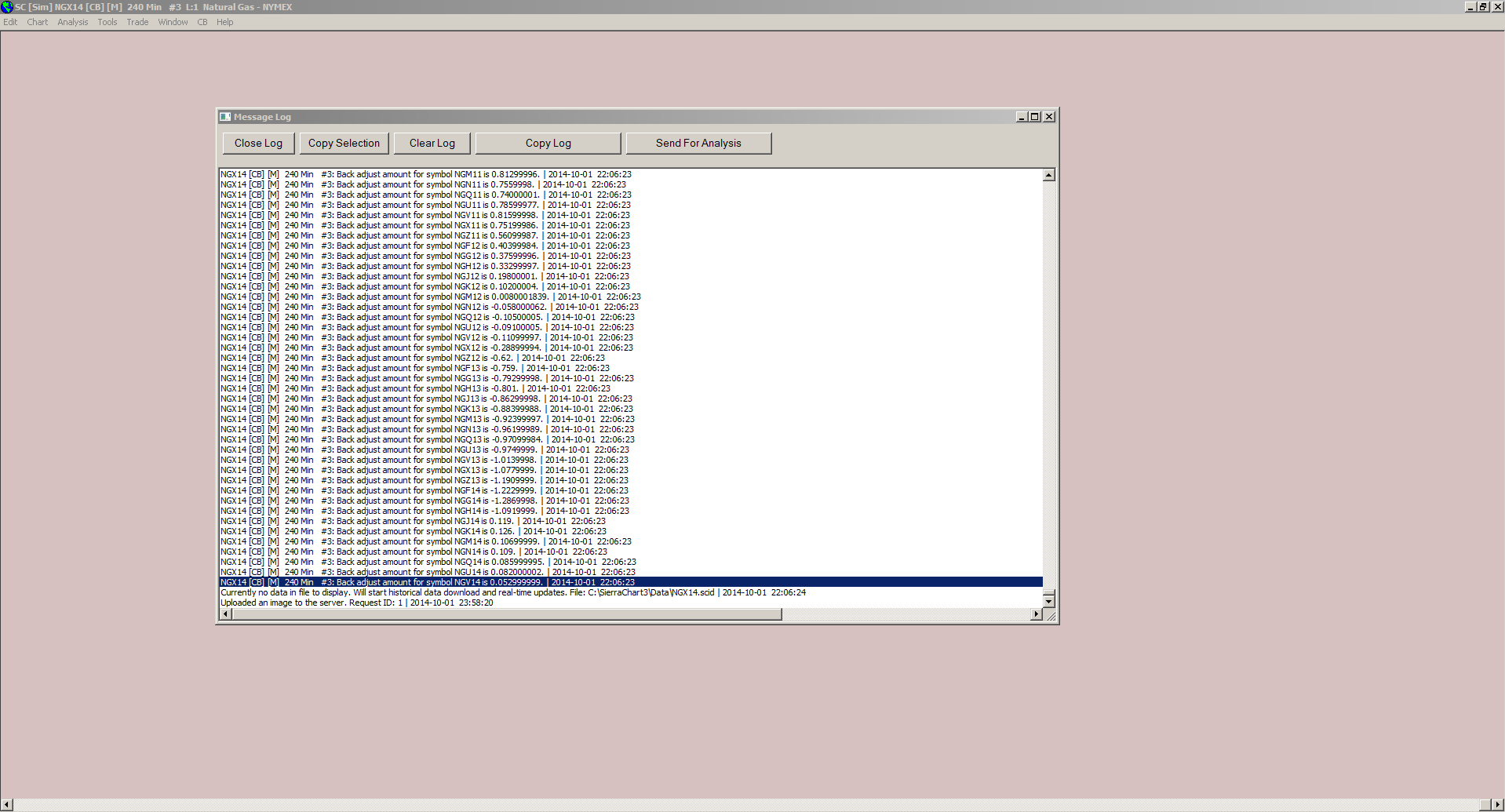Open the CB menu
Screen dimensions: 1505x812
point(202,22)
